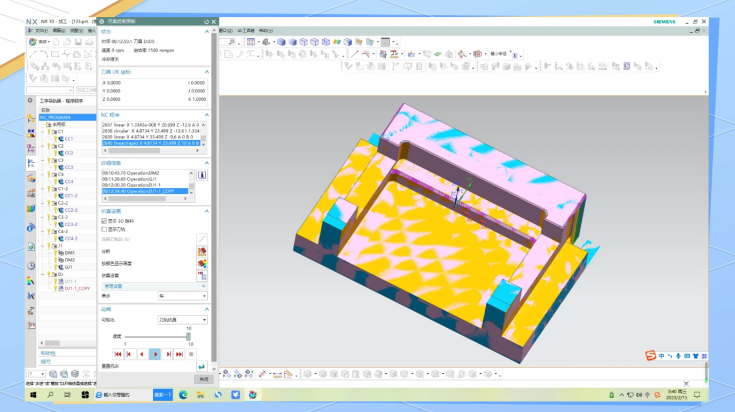Open the visualization dropdown in the animation section

[x=182, y=320]
